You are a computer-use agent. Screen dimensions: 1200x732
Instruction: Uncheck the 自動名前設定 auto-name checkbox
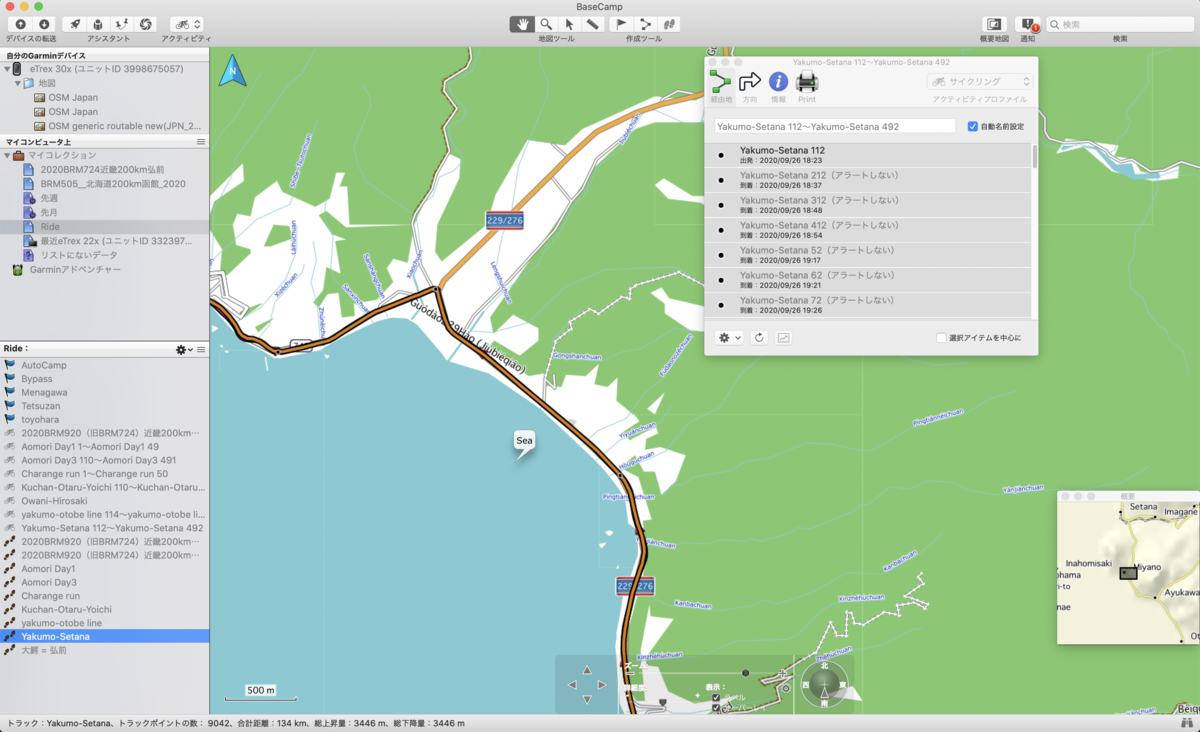click(973, 126)
